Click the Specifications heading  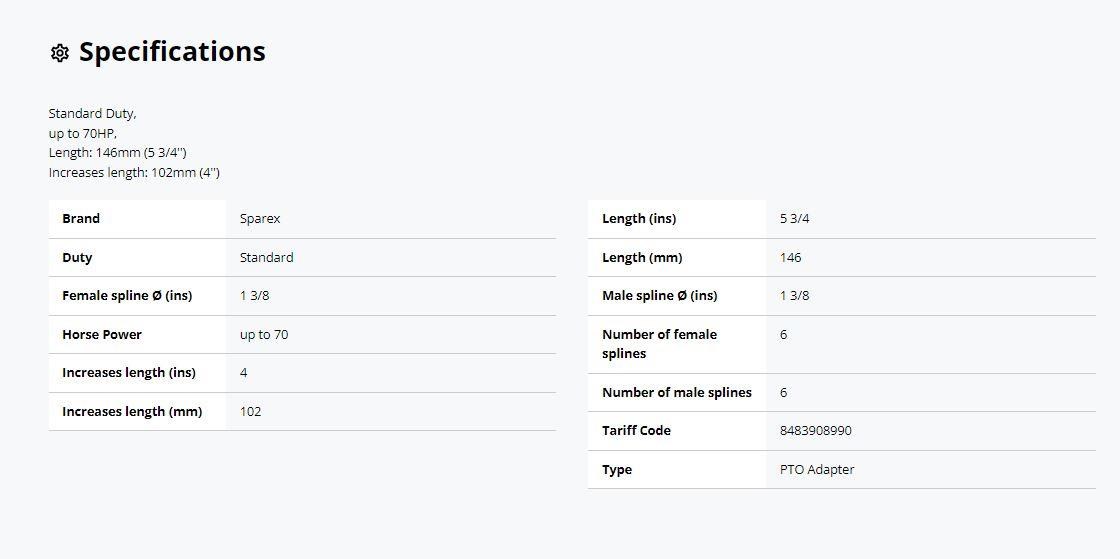[172, 52]
